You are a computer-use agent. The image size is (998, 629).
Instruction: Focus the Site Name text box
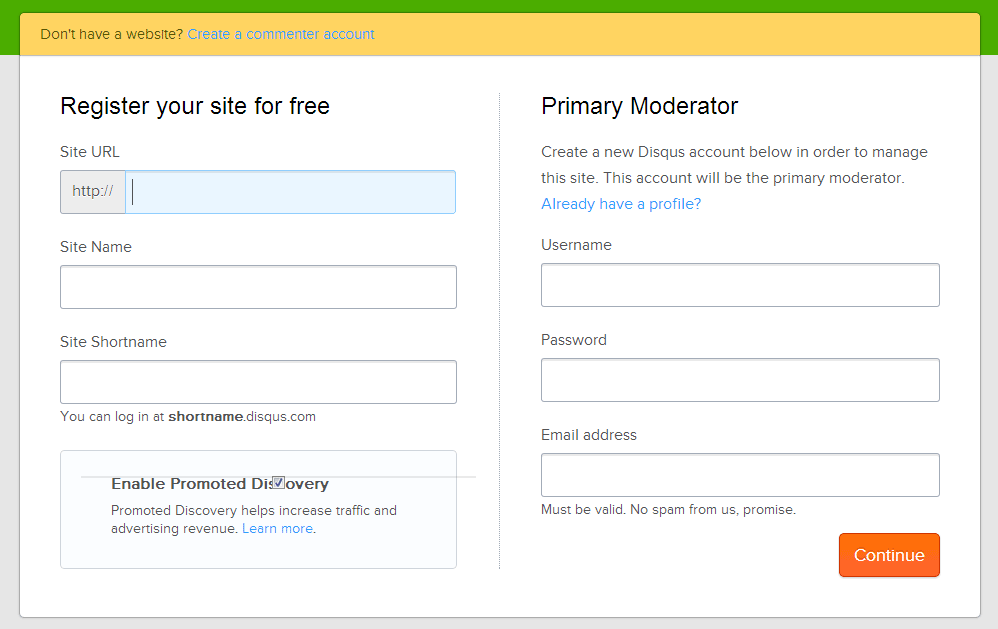[x=258, y=287]
